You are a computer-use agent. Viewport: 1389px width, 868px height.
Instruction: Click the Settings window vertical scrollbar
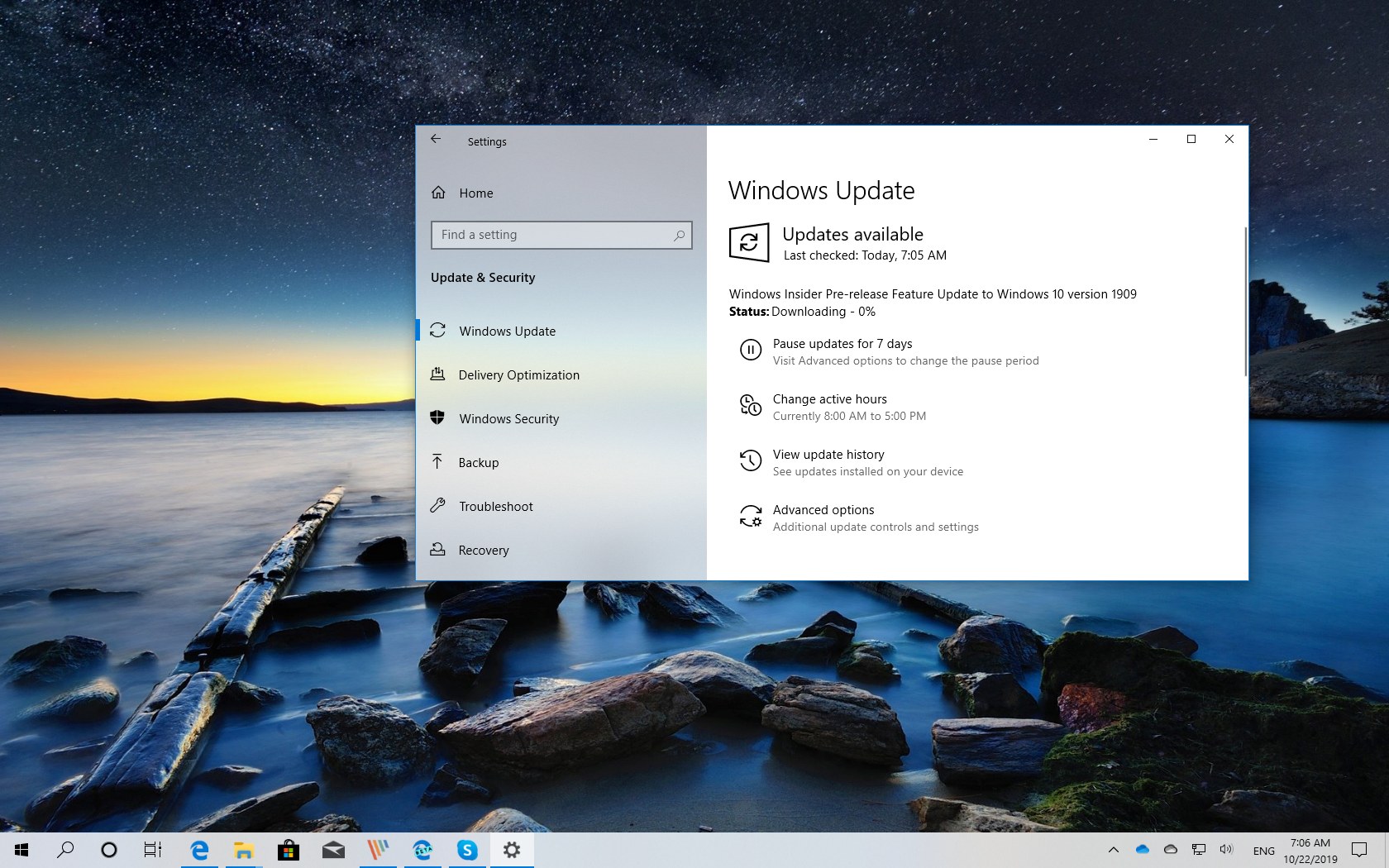pos(1245,302)
